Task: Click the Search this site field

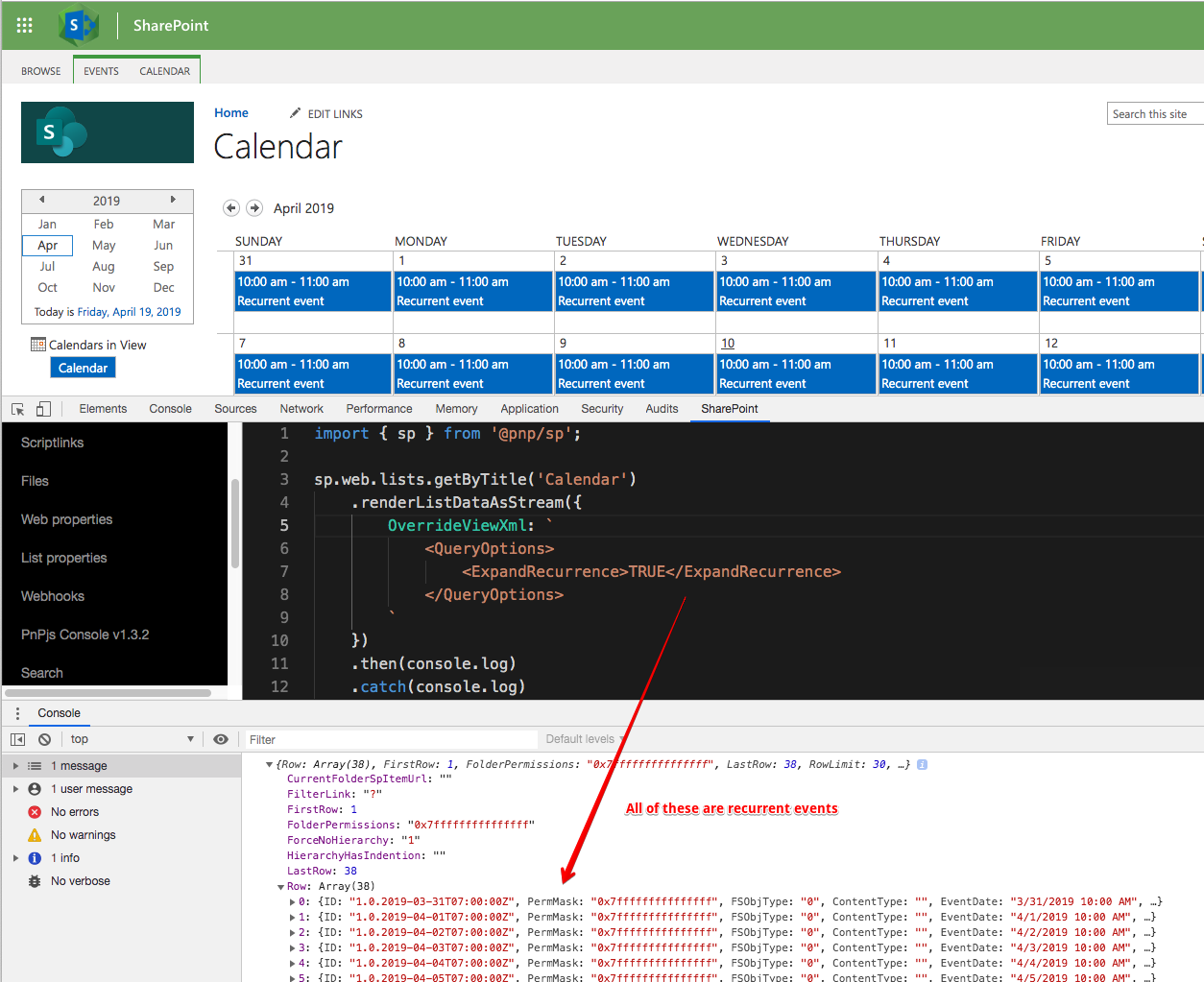Action: pos(1156,114)
